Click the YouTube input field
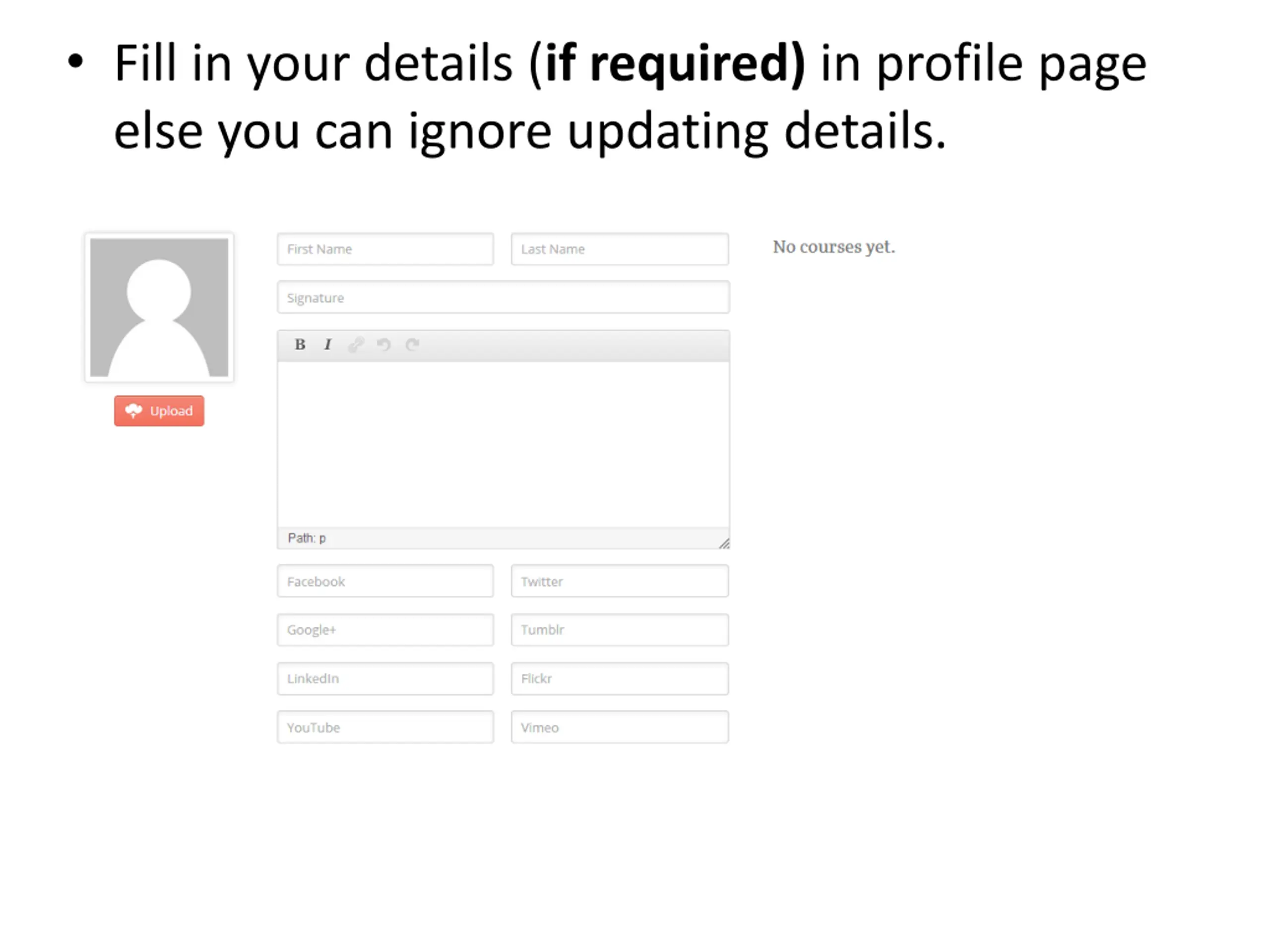The image size is (1270, 952). point(385,727)
